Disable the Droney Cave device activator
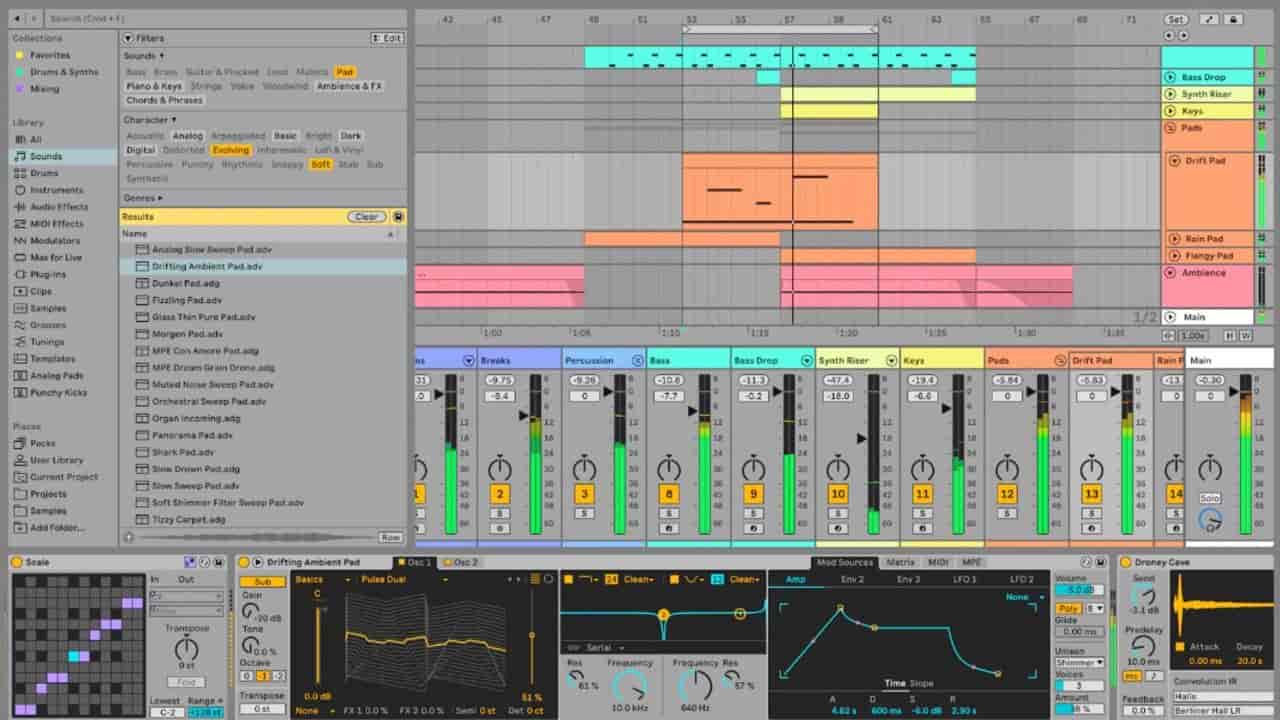This screenshot has height=720, width=1280. 1127,562
